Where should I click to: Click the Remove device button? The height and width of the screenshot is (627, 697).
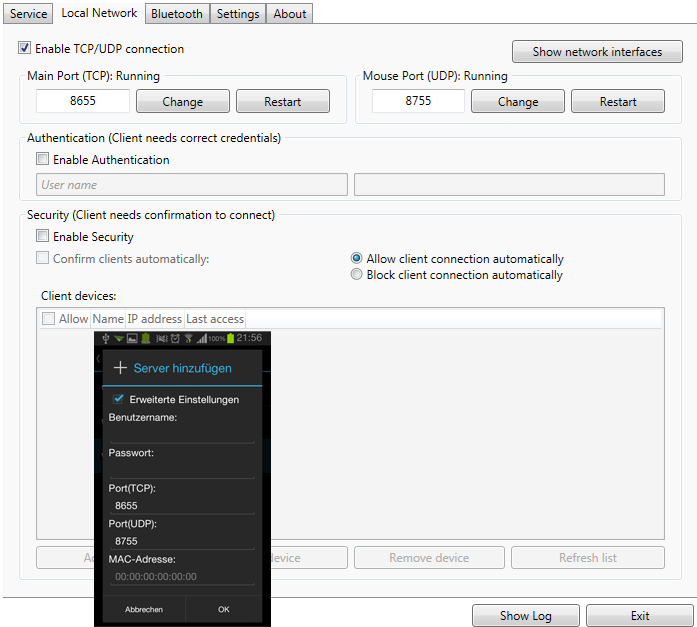point(429,558)
